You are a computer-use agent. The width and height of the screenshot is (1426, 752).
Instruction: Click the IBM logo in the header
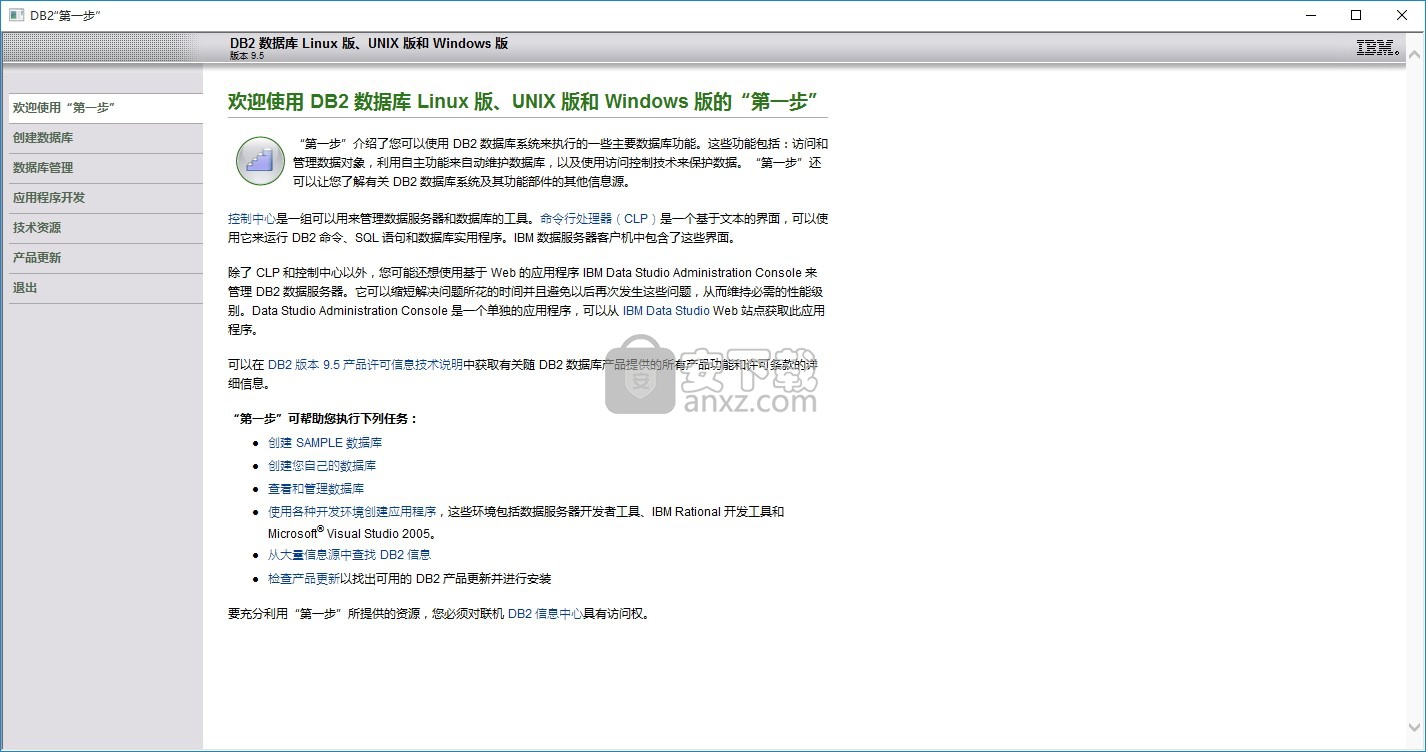pos(1377,48)
